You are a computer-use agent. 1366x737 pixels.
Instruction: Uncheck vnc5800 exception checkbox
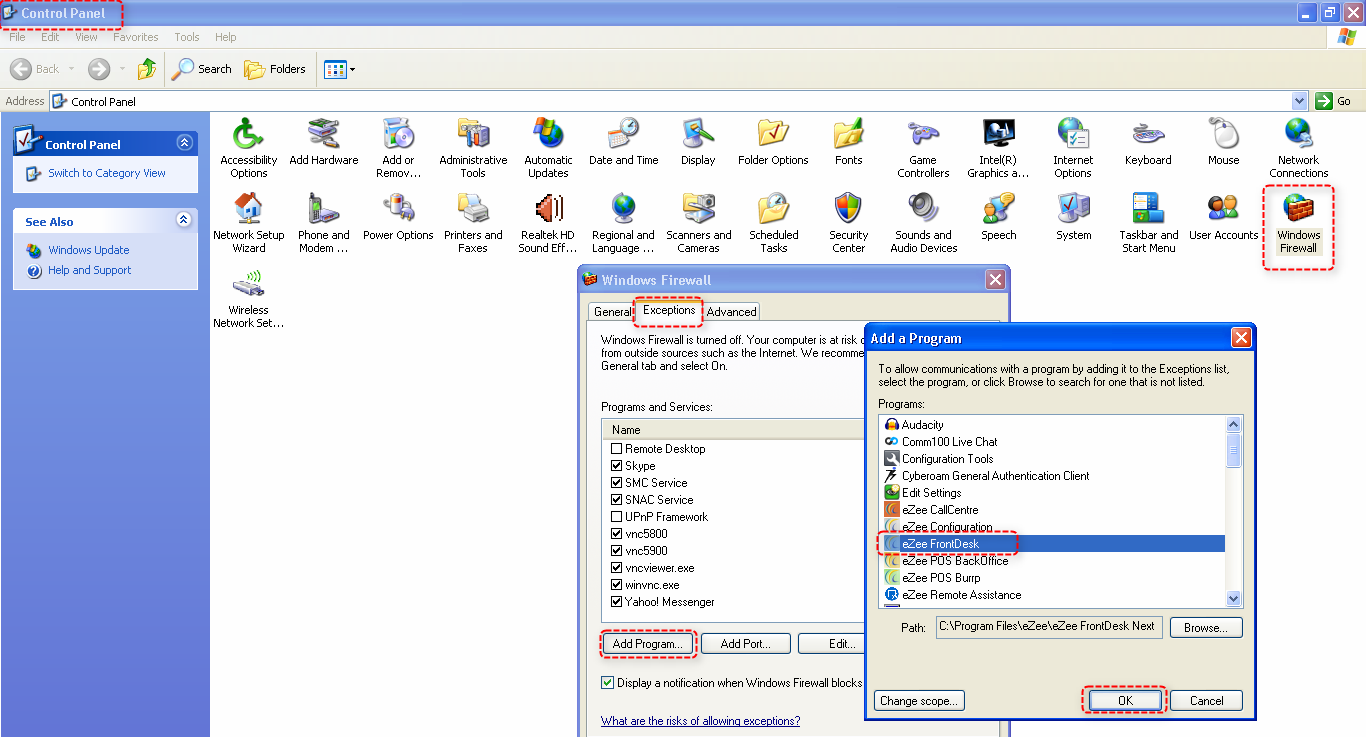point(617,534)
